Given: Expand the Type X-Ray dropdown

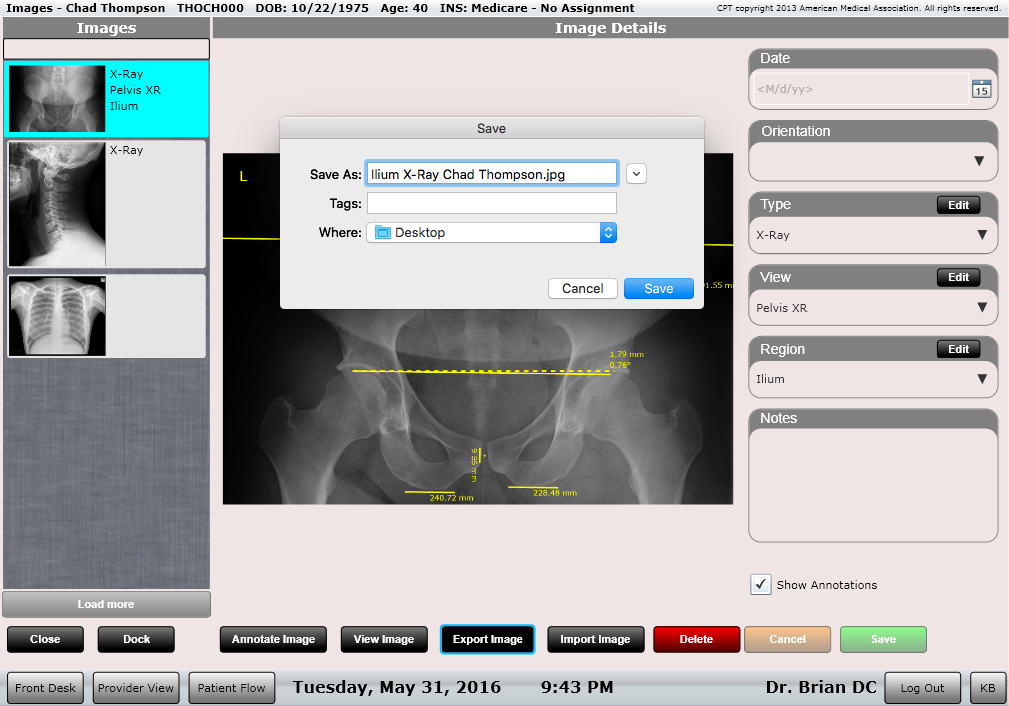Looking at the screenshot, I should tap(872, 235).
